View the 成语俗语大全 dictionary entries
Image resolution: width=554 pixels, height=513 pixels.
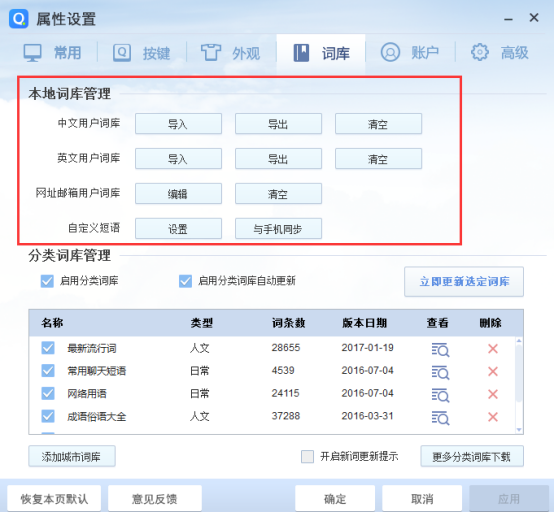tap(440, 418)
